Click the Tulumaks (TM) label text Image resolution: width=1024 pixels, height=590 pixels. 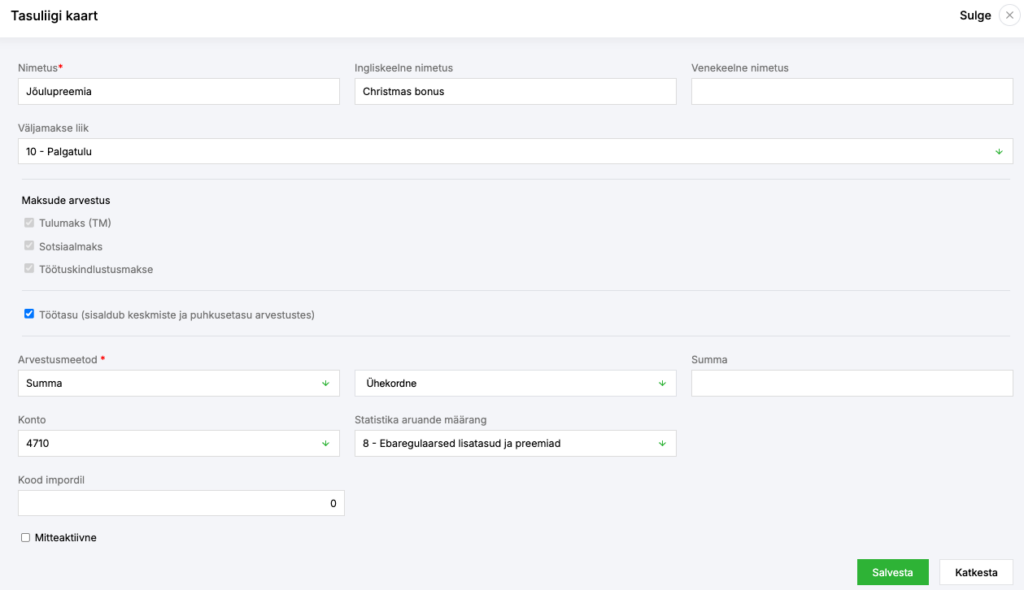75,223
